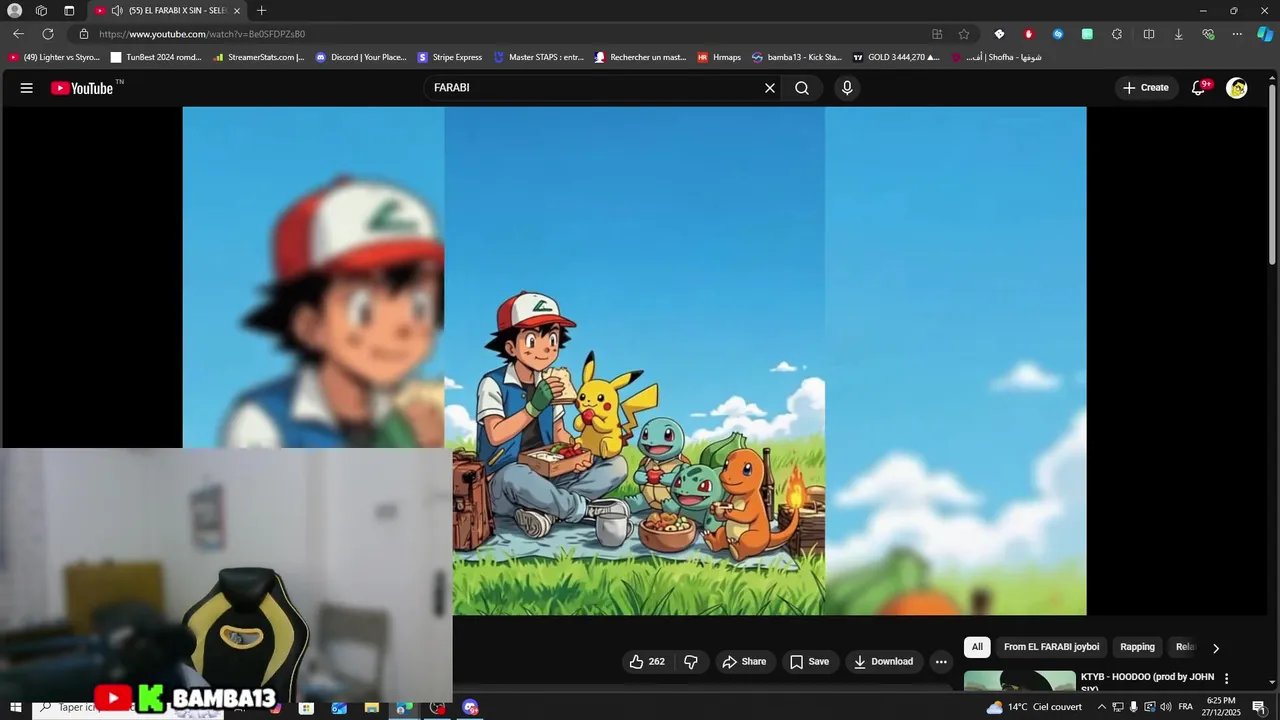Image resolution: width=1280 pixels, height=720 pixels.
Task: Like the video with 262 likes
Action: click(646, 661)
